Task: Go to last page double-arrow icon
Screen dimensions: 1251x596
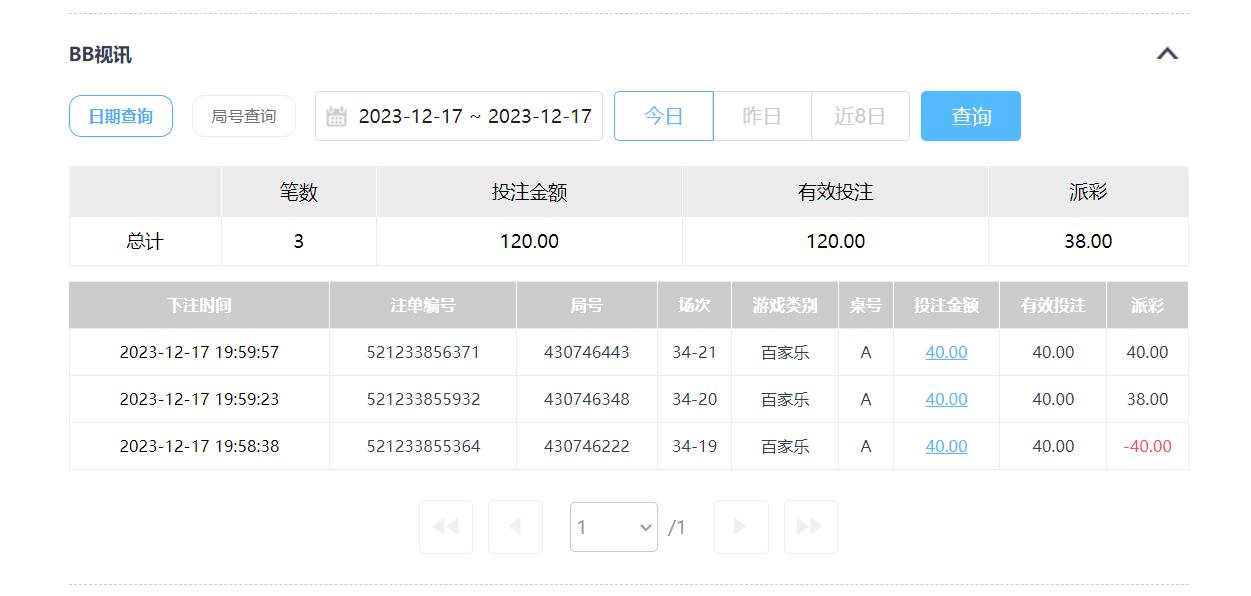Action: tap(810, 527)
